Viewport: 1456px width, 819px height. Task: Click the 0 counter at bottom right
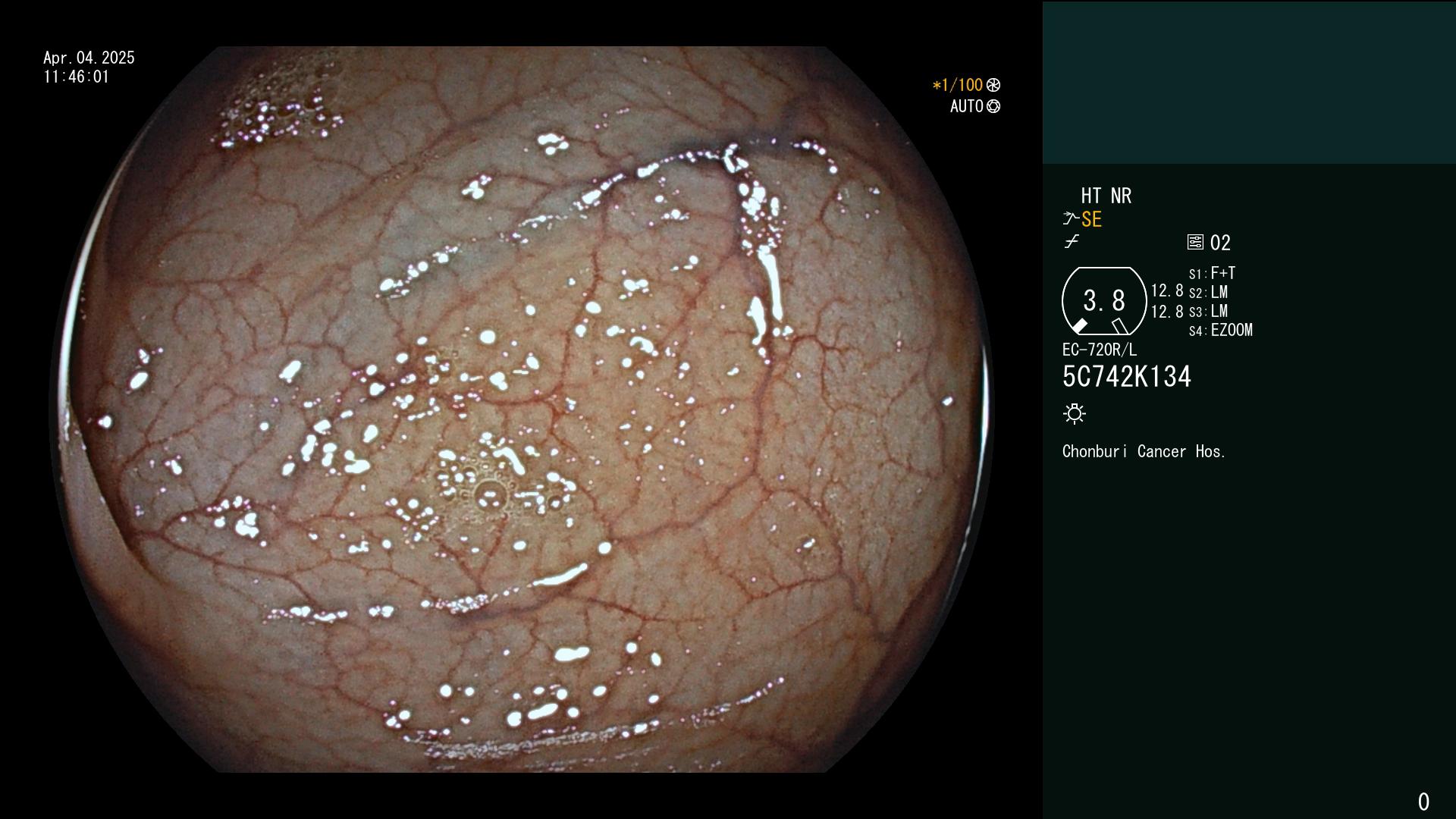tap(1423, 802)
